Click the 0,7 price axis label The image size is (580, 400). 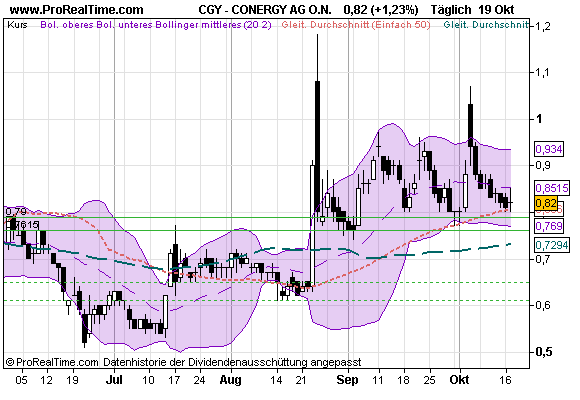tap(542, 258)
